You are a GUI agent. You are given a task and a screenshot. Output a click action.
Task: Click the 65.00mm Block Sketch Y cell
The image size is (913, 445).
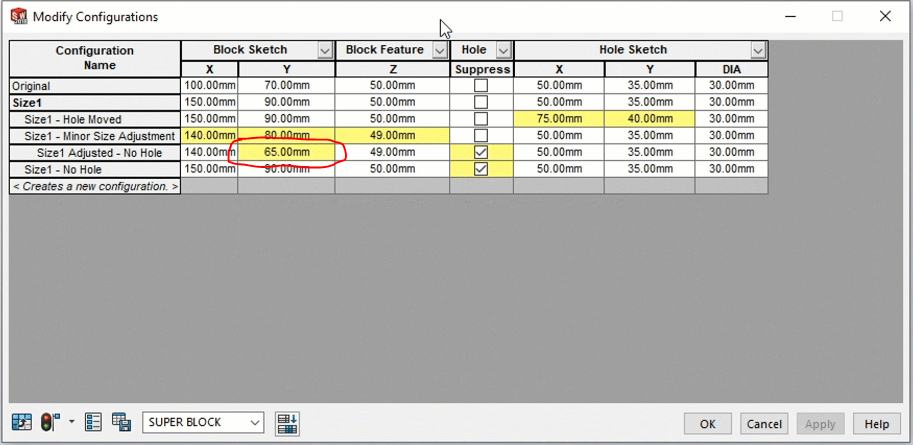tap(286, 153)
